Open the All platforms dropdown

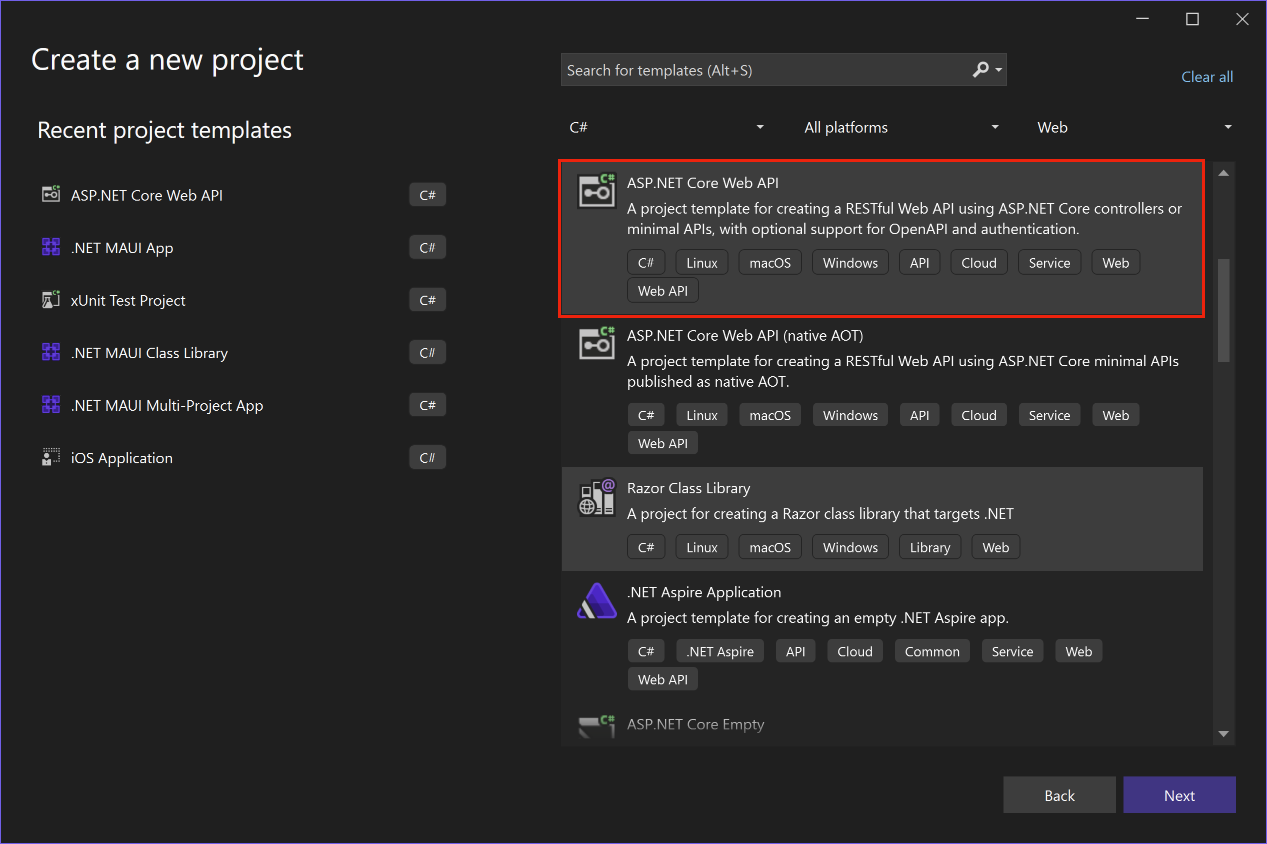pyautogui.click(x=900, y=127)
